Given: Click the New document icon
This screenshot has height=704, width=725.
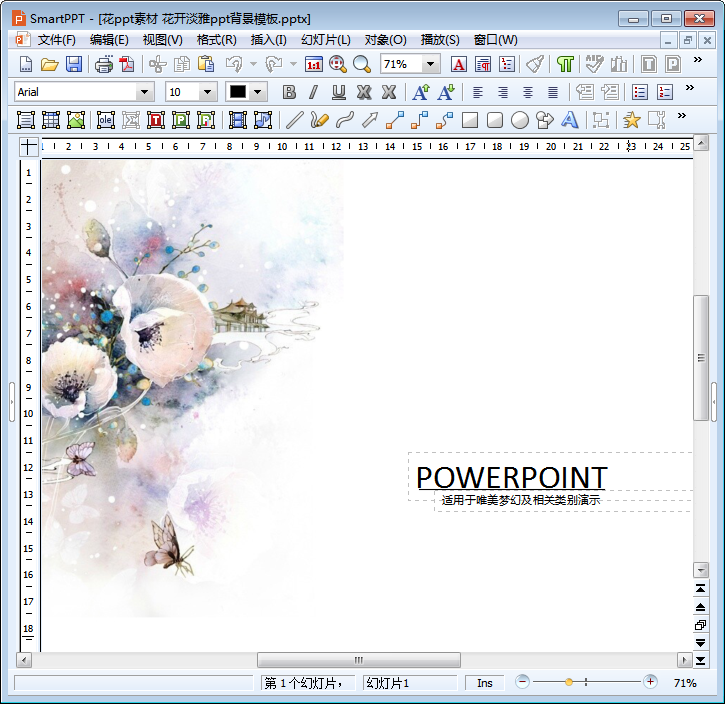Looking at the screenshot, I should coord(26,64).
